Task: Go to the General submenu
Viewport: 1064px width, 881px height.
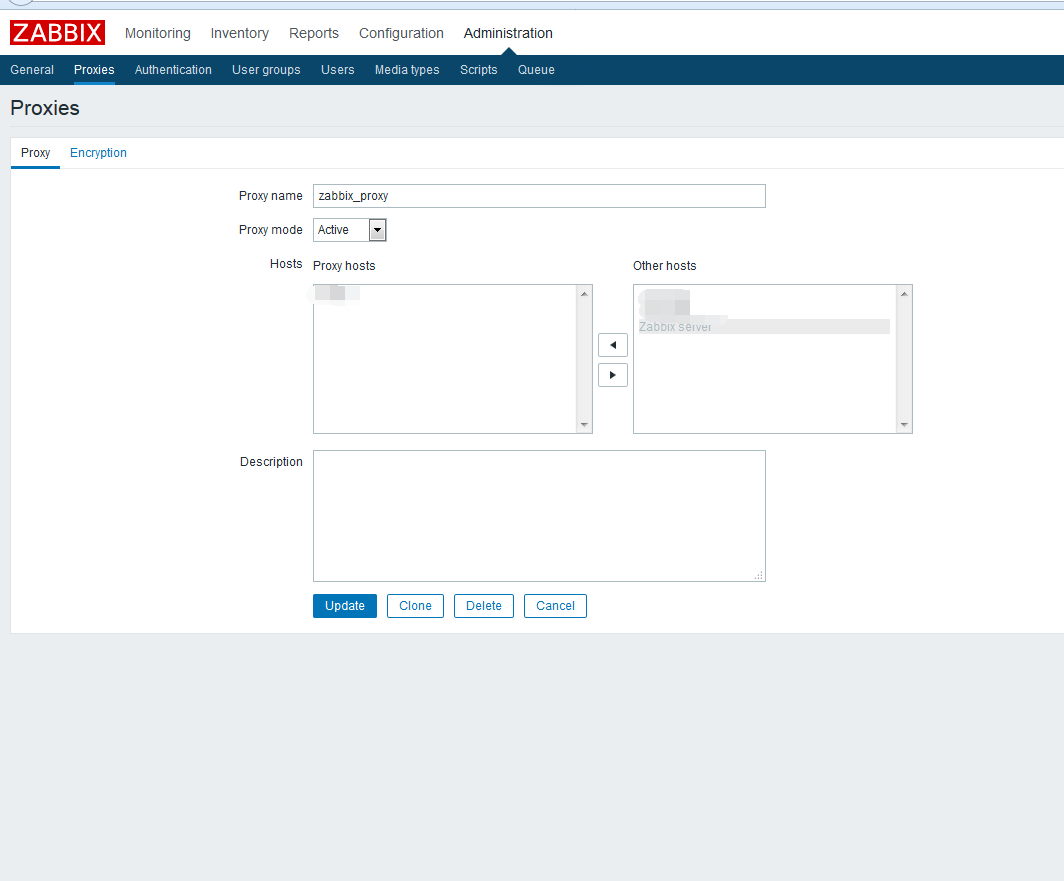Action: (32, 70)
